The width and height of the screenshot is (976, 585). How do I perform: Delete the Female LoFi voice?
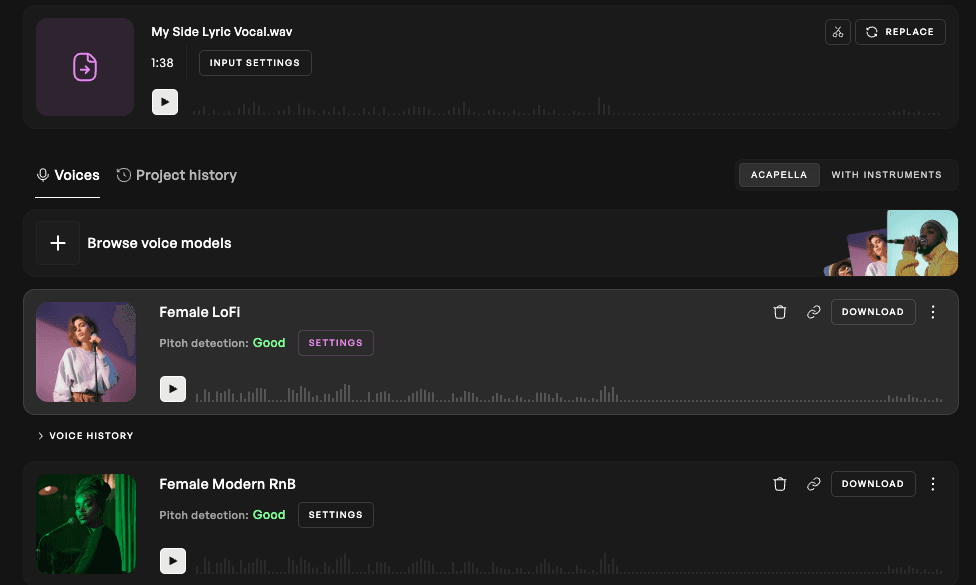pyautogui.click(x=779, y=312)
